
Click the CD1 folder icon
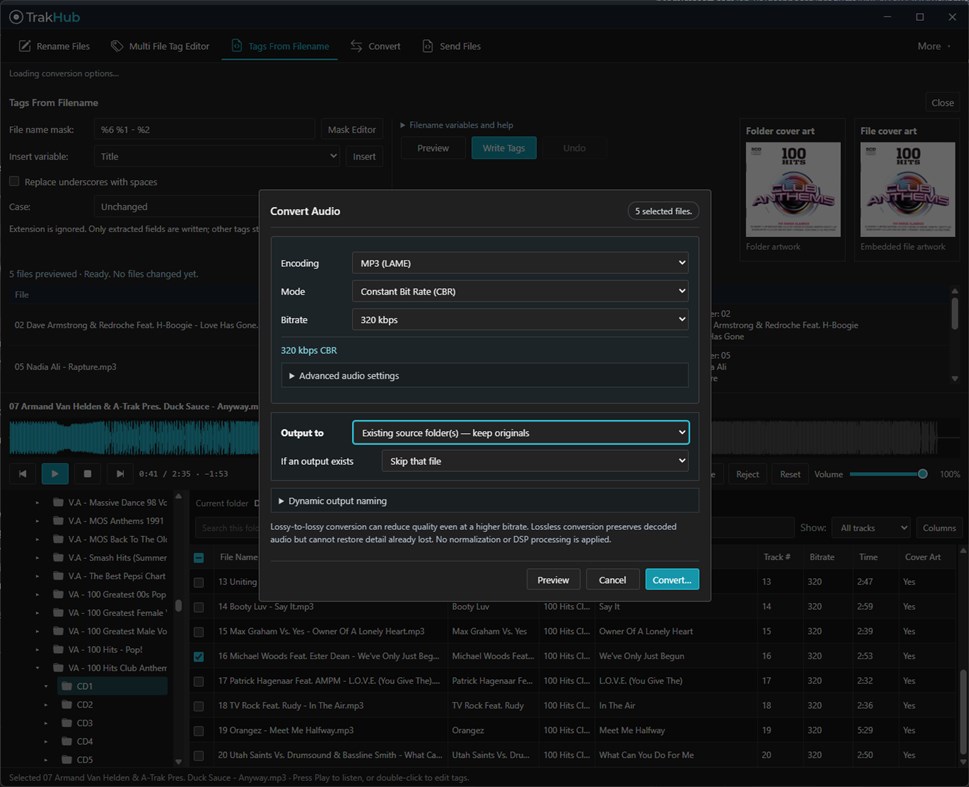coord(67,686)
